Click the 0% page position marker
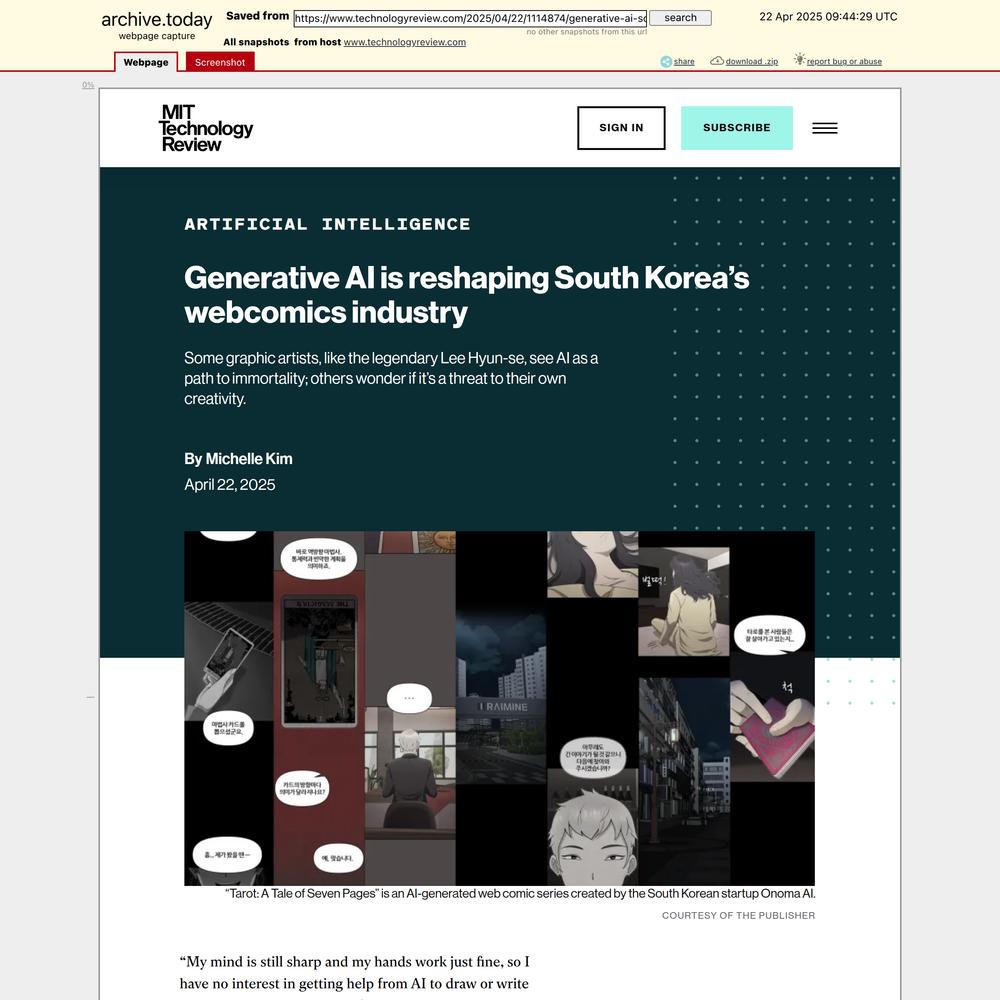 coord(88,85)
